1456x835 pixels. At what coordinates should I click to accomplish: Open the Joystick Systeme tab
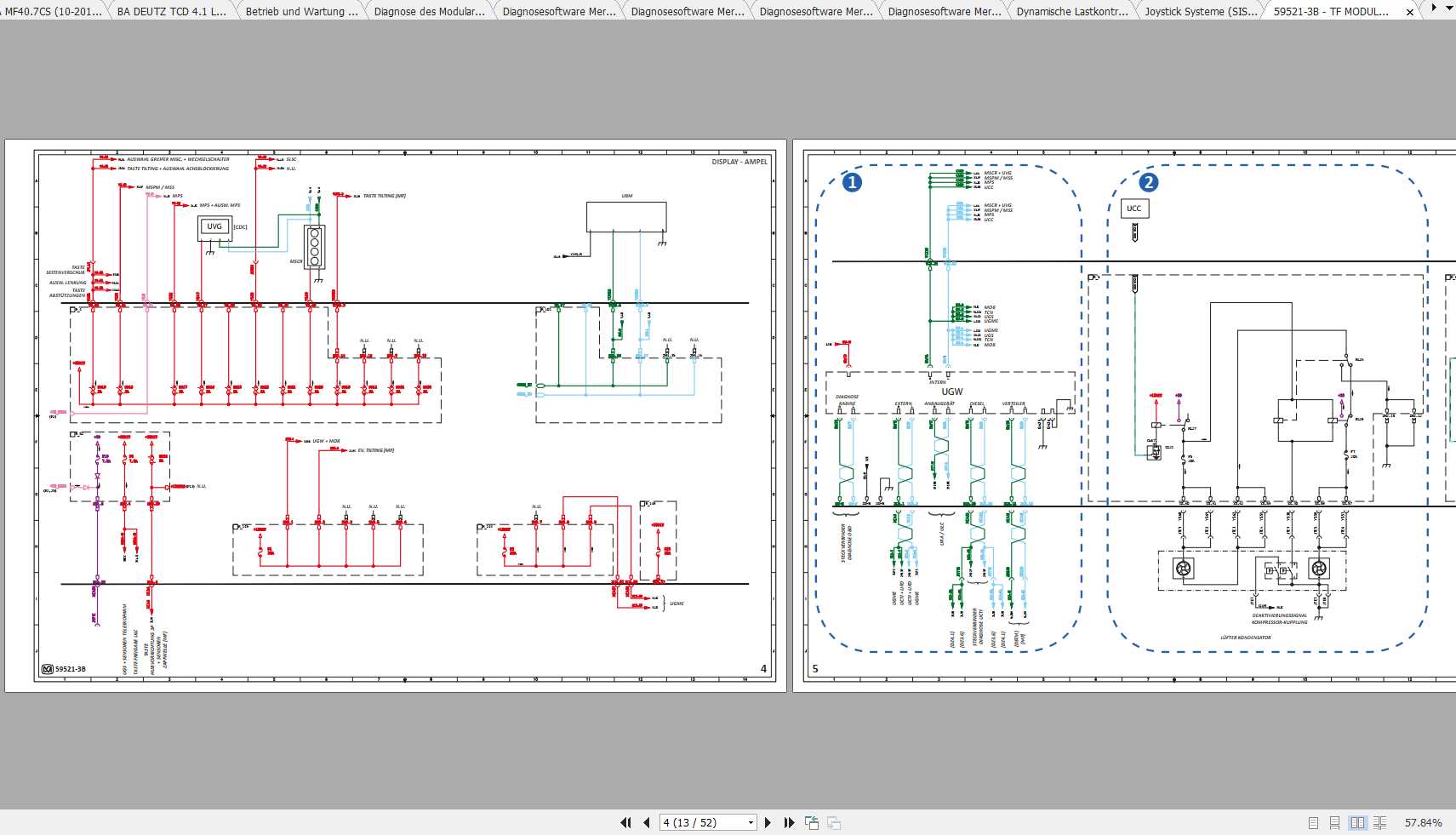[1200, 11]
